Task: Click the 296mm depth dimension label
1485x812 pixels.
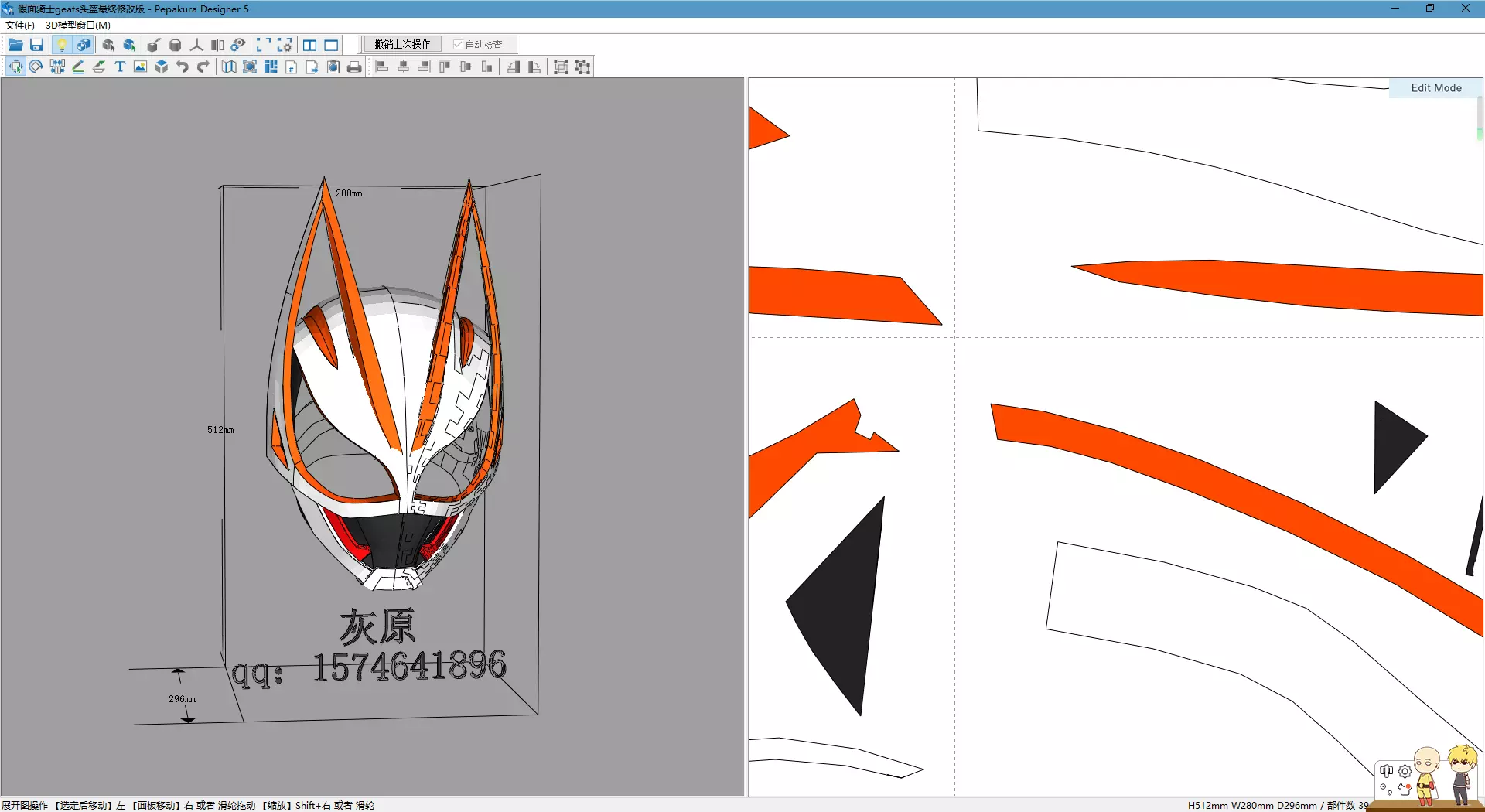Action: (183, 699)
